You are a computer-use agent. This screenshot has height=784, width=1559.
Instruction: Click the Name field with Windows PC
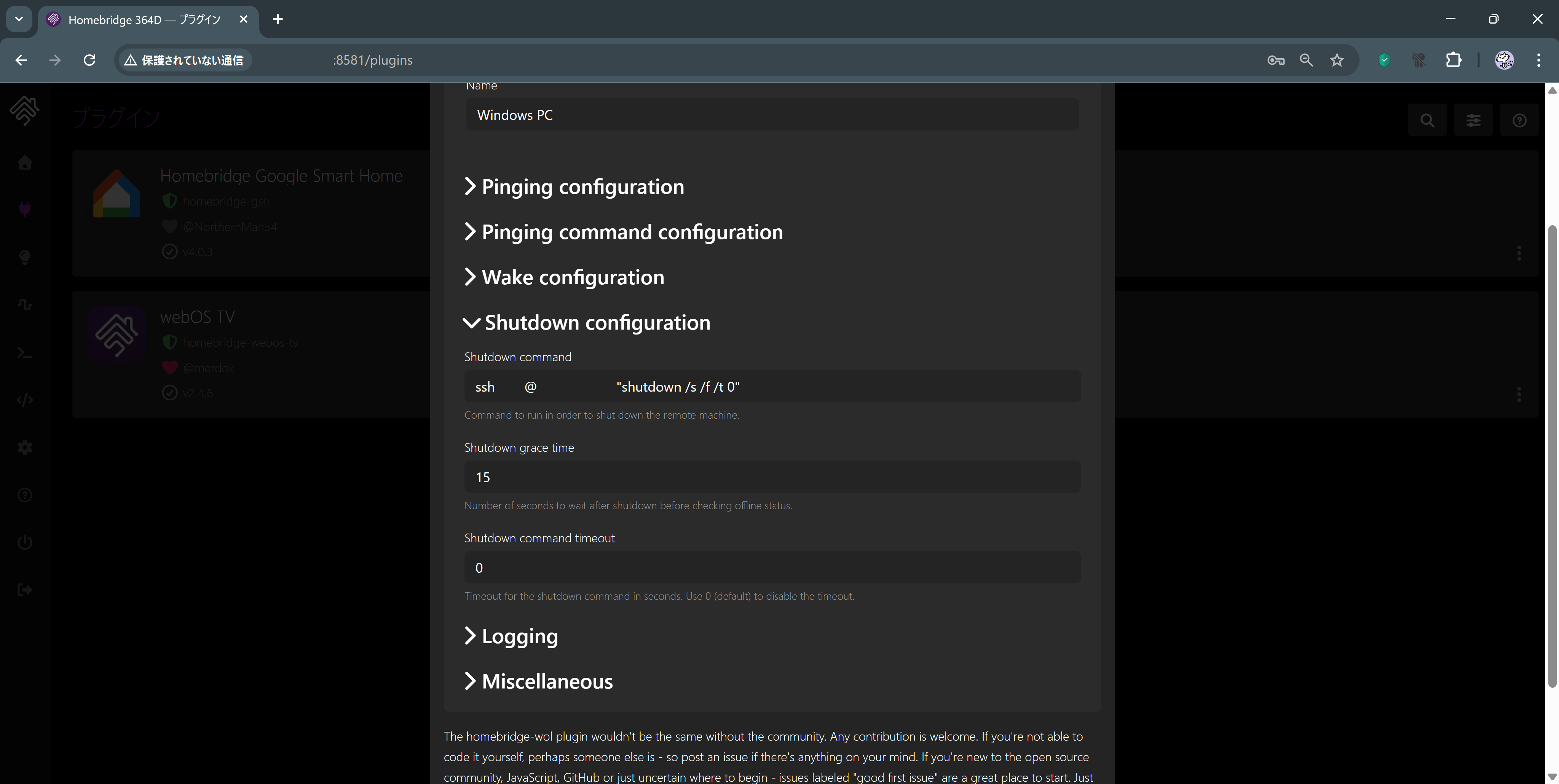[x=772, y=115]
